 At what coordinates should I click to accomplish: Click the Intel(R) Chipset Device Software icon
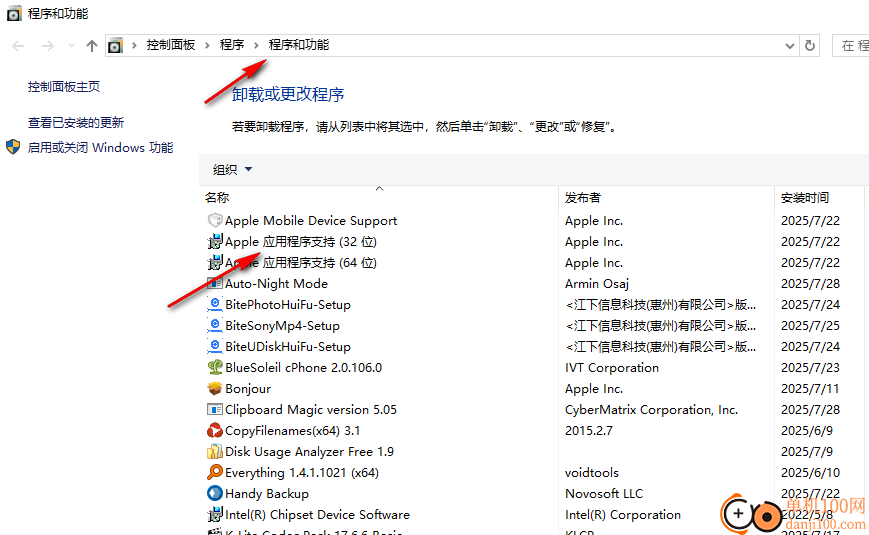click(215, 514)
